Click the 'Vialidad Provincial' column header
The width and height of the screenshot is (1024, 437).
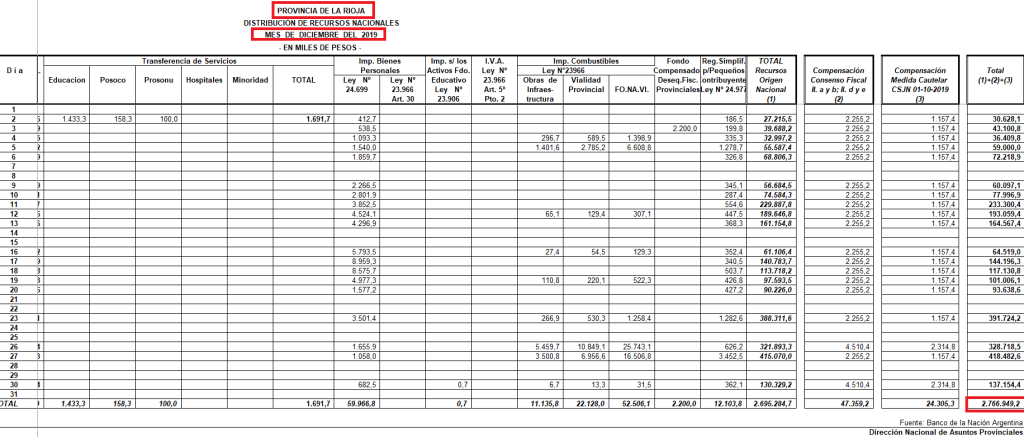[585, 84]
